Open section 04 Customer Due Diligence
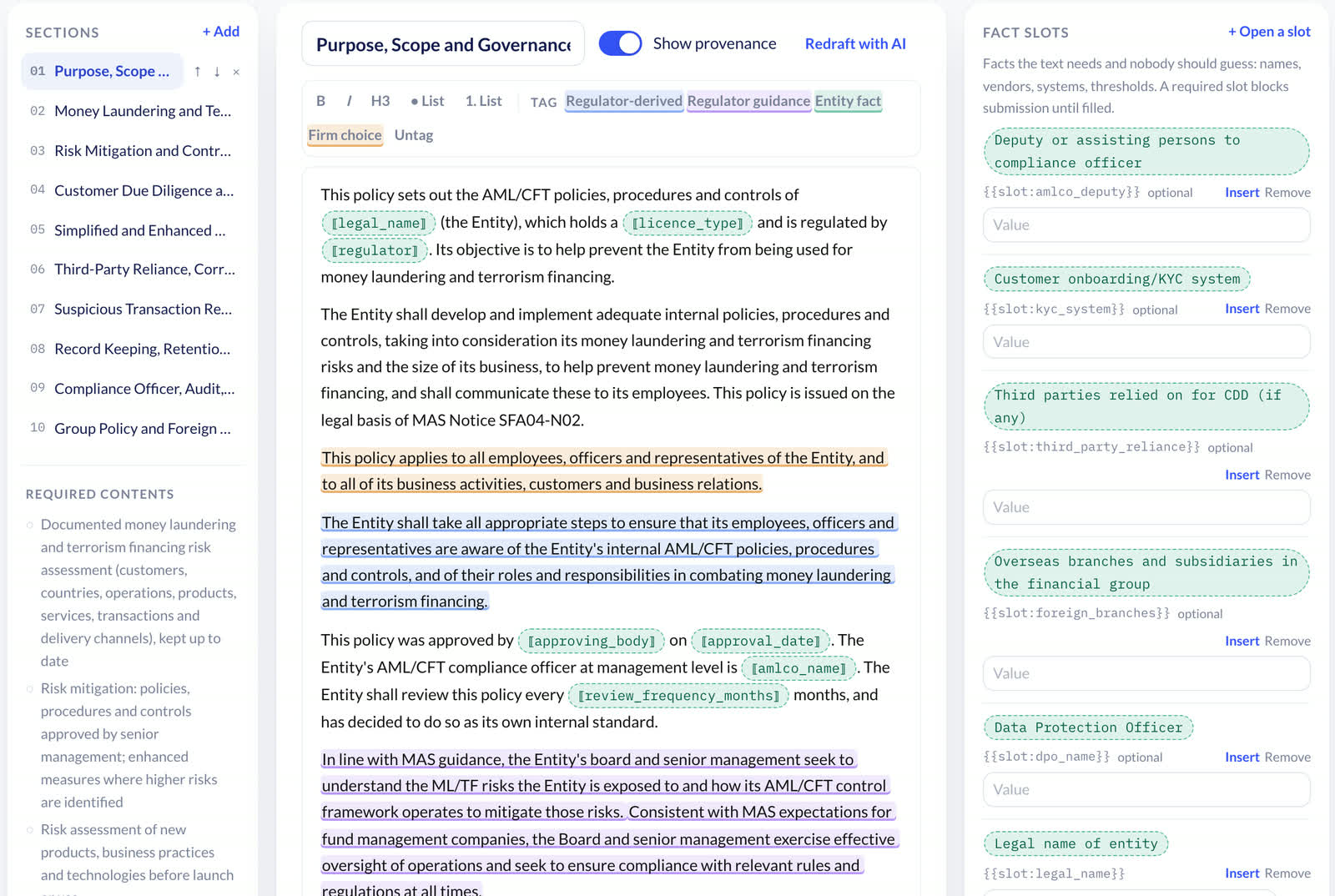Image resolution: width=1335 pixels, height=896 pixels. (x=133, y=190)
